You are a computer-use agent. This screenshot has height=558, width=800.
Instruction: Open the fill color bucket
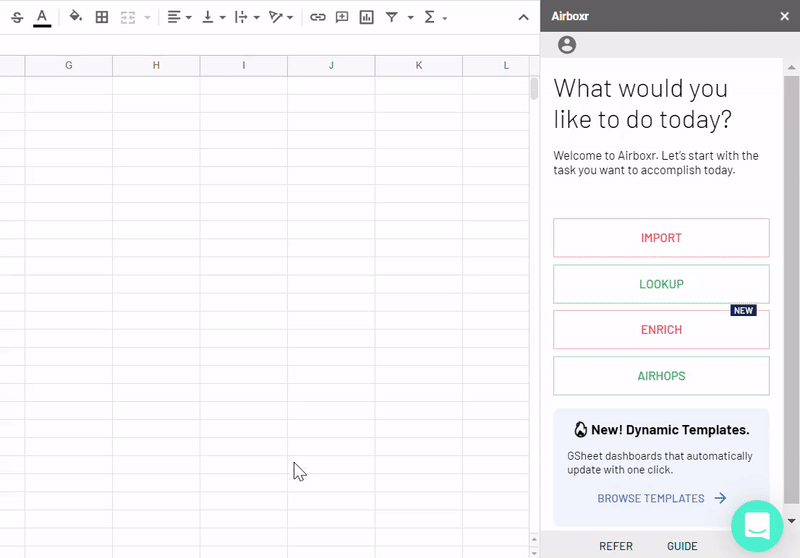pyautogui.click(x=76, y=17)
